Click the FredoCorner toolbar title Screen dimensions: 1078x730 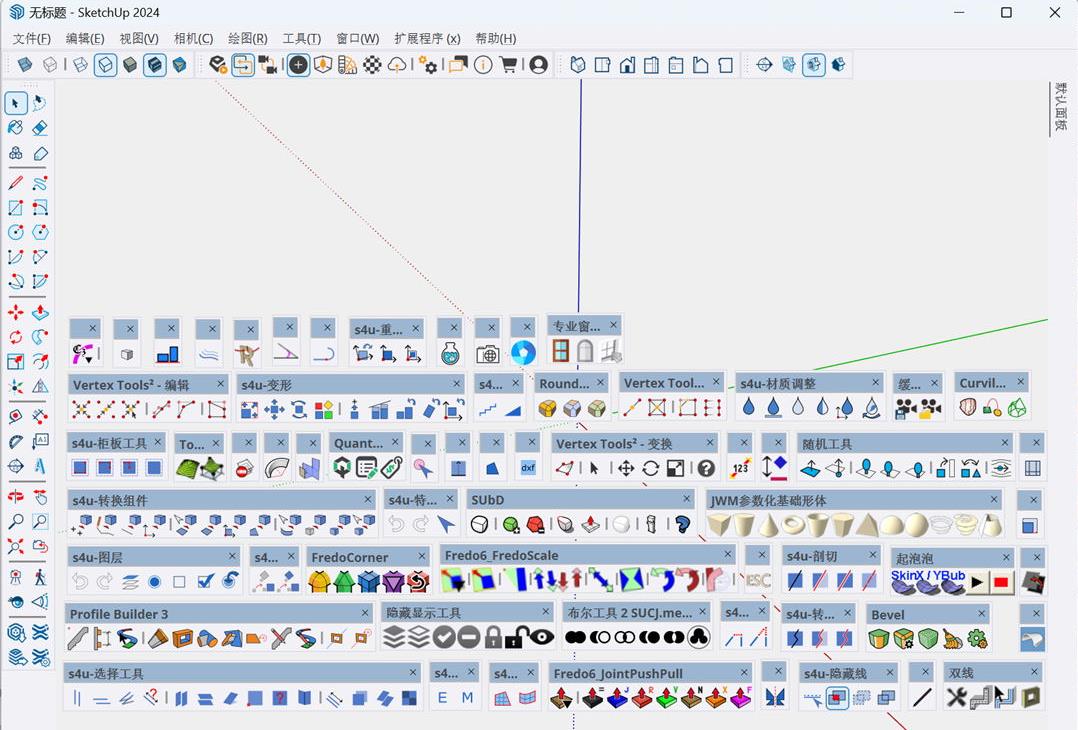[x=349, y=557]
